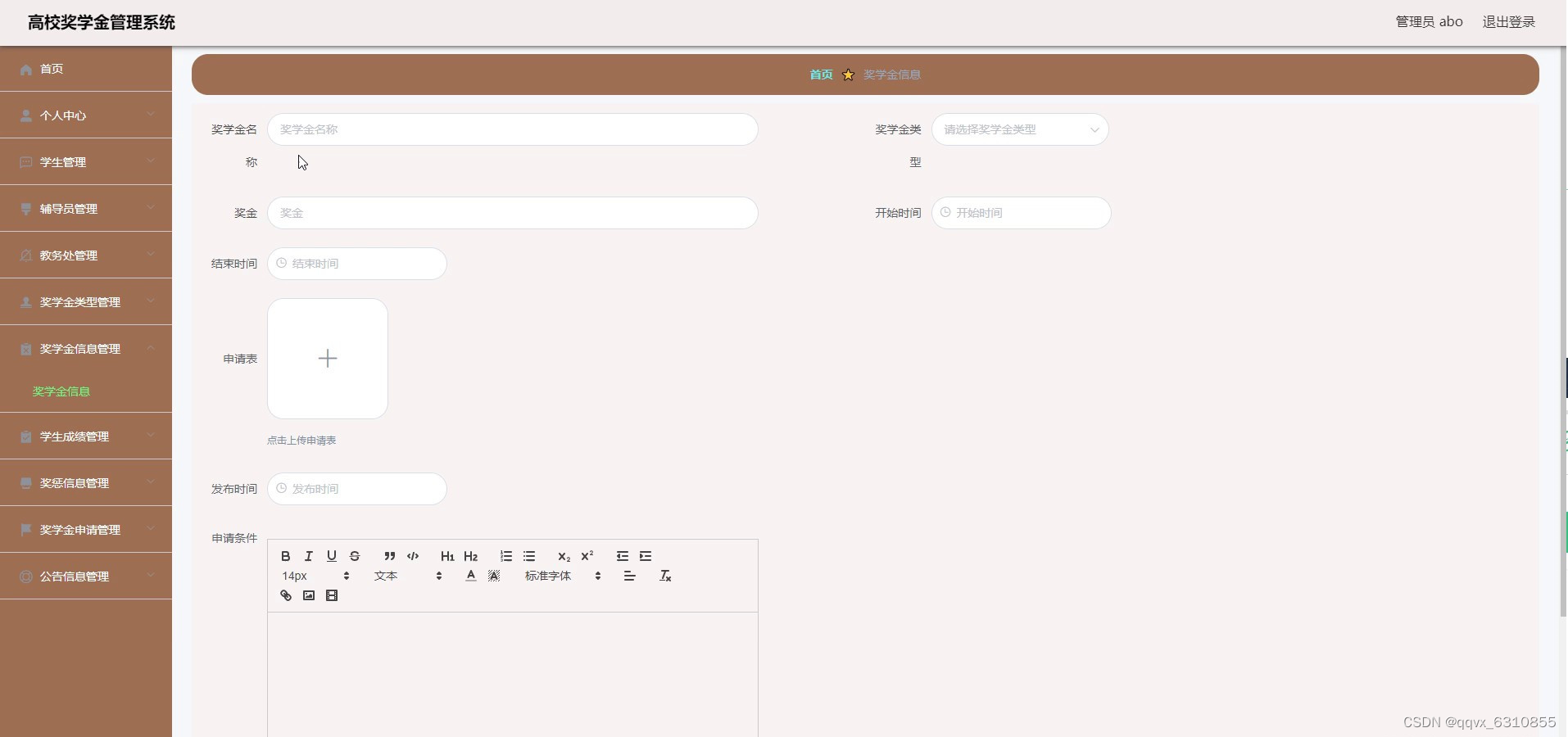Expand 辅导员管理 sidebar menu

tap(86, 209)
